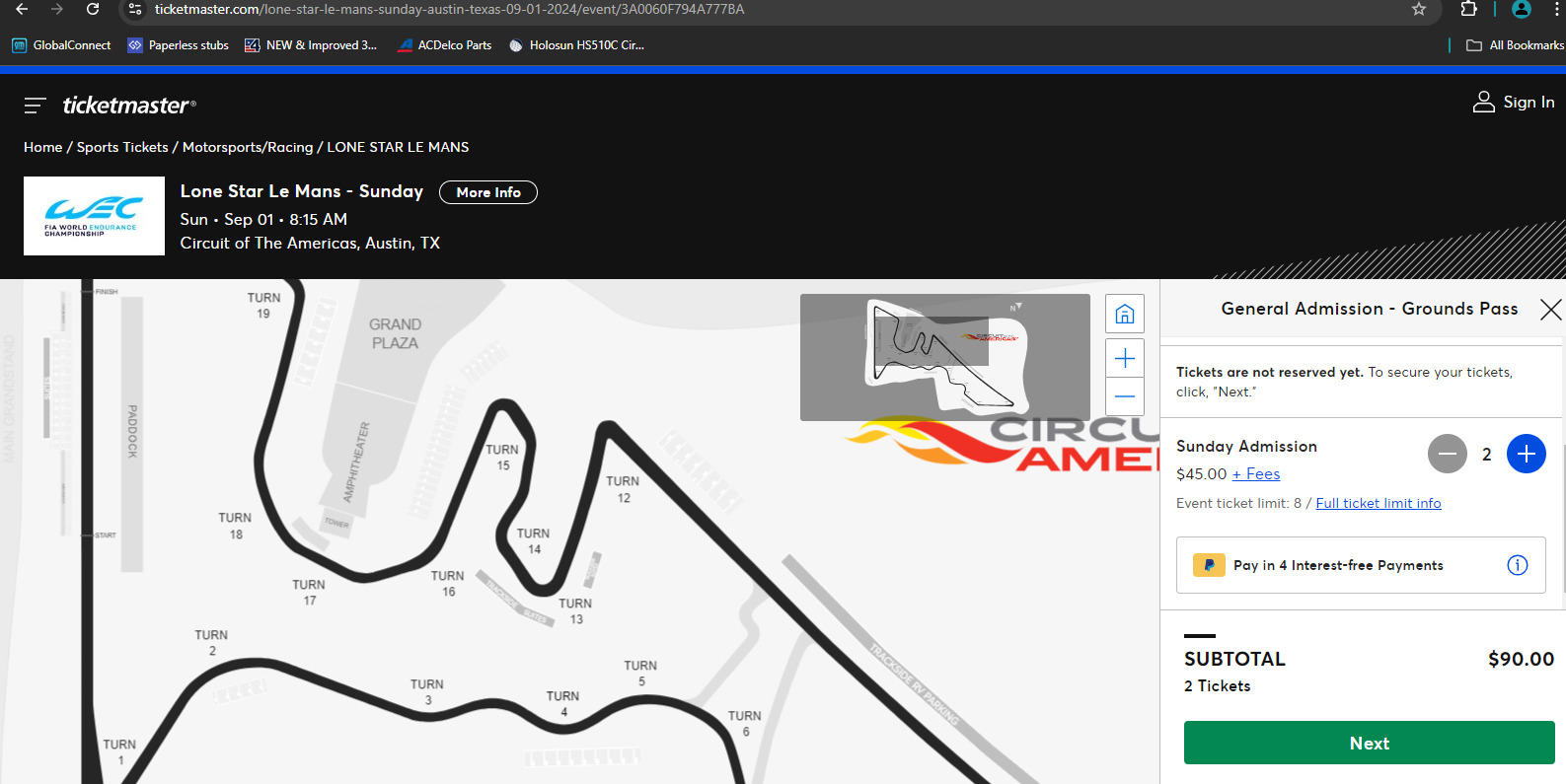
Task: Go back with the browser back arrow
Action: click(x=22, y=9)
